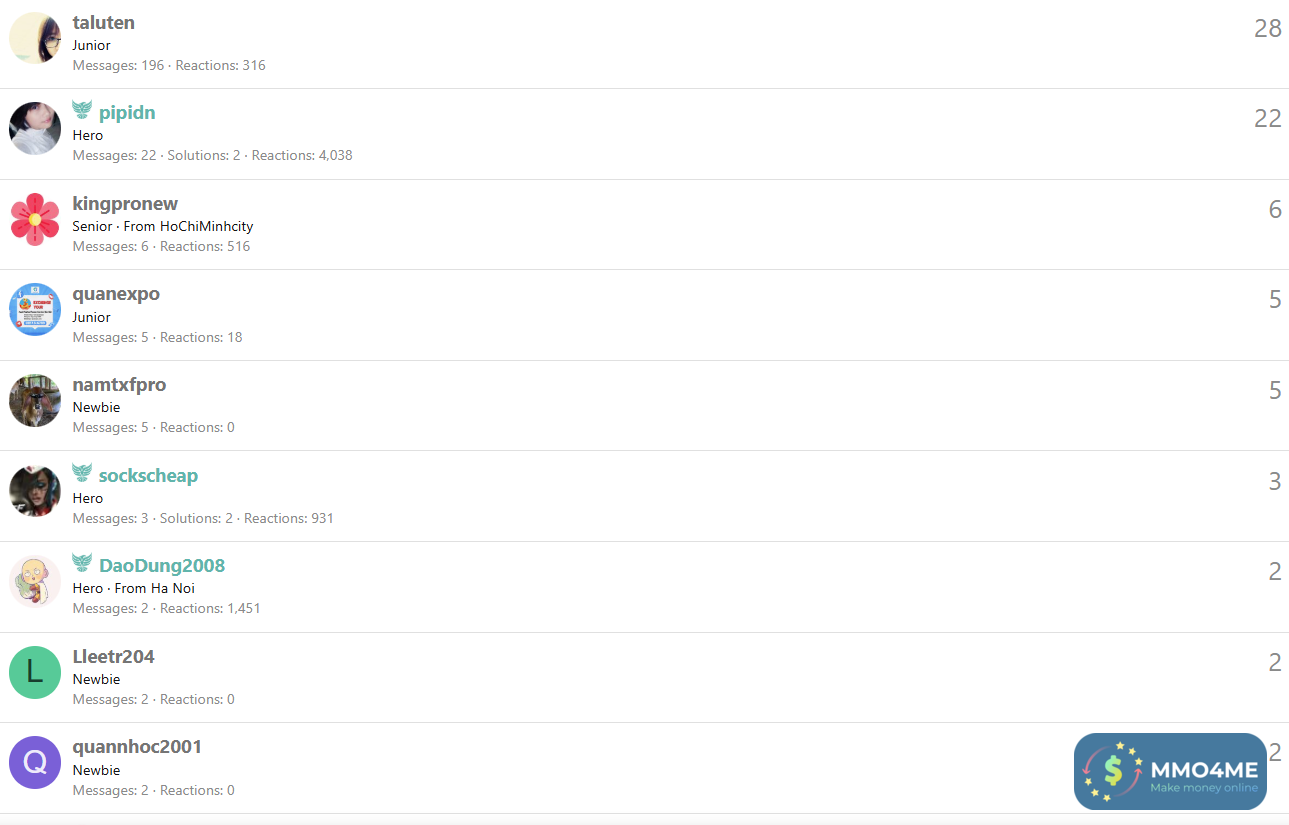
Task: Open namtxfpro's avatar picture
Action: [35, 400]
